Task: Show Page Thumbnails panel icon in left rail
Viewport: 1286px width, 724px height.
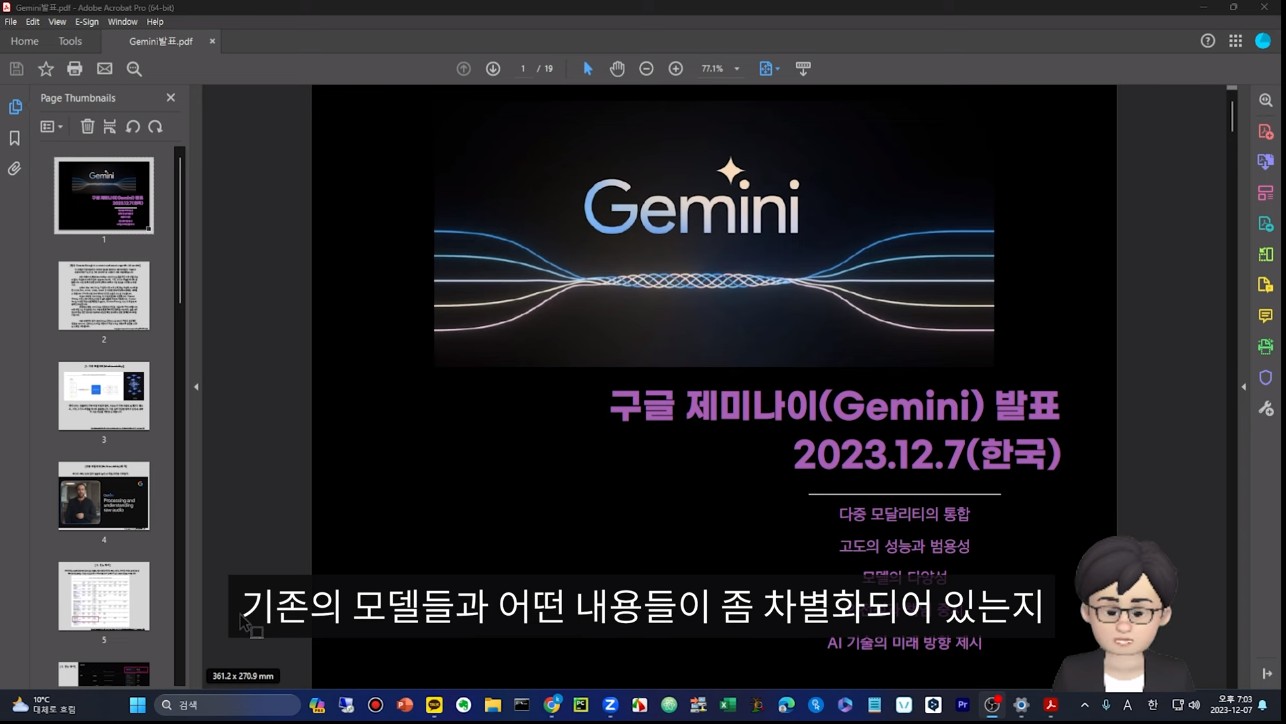Action: (15, 107)
